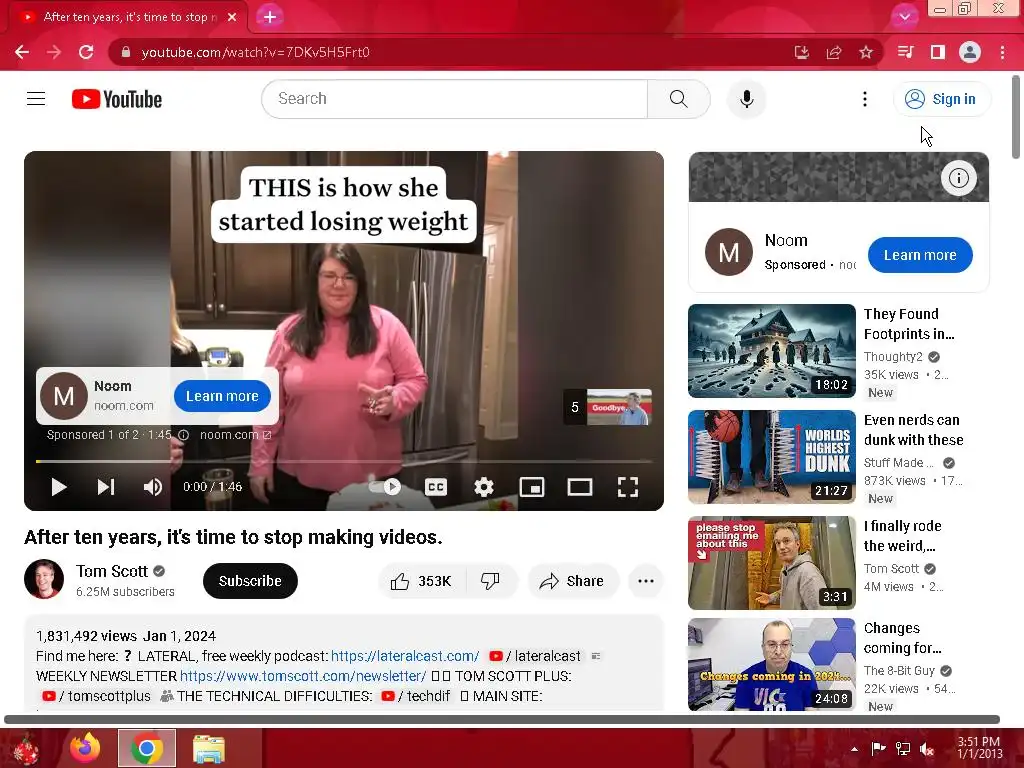Image resolution: width=1024 pixels, height=768 pixels.
Task: Start voice search with microphone icon
Action: coord(746,99)
